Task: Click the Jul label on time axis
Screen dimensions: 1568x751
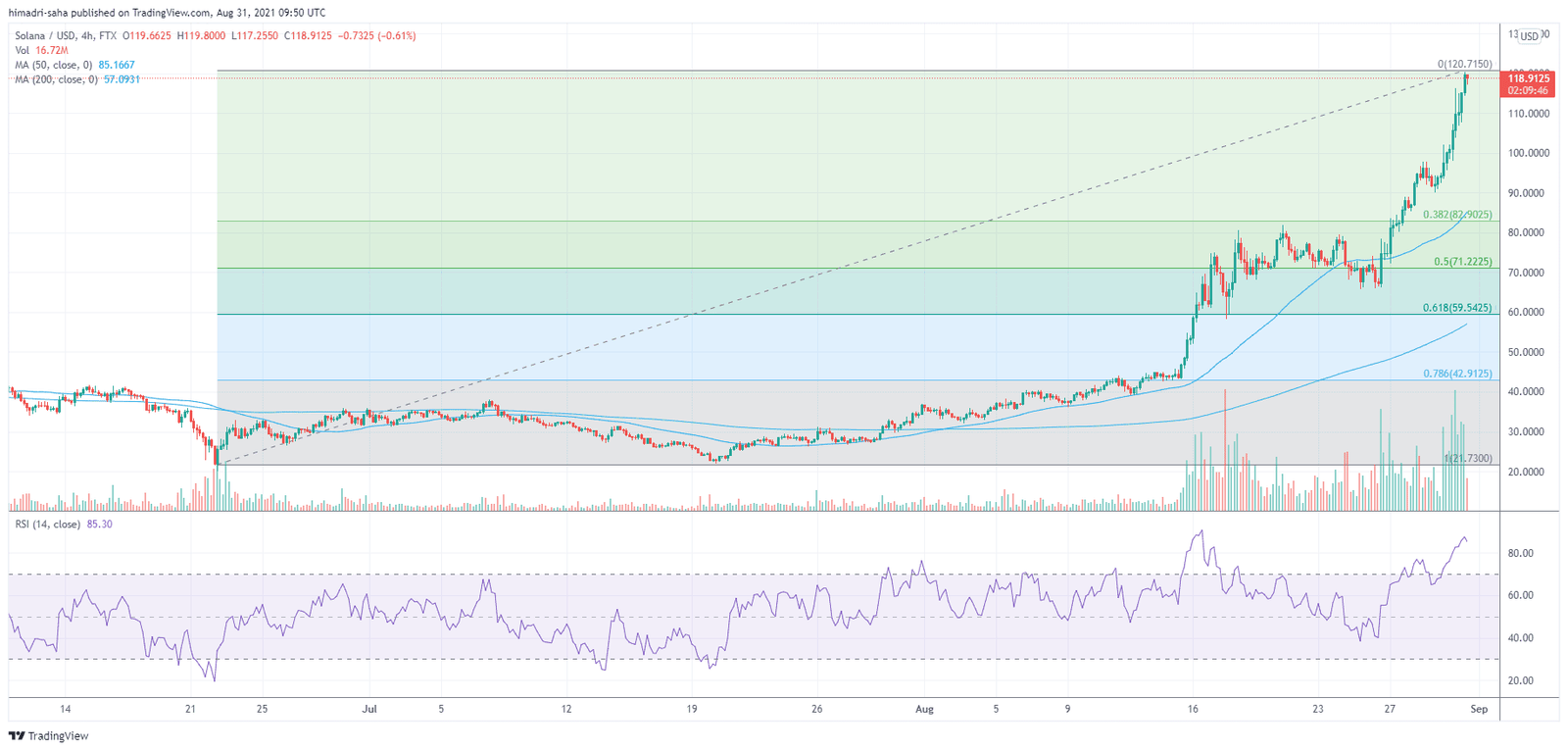Action: pyautogui.click(x=369, y=709)
